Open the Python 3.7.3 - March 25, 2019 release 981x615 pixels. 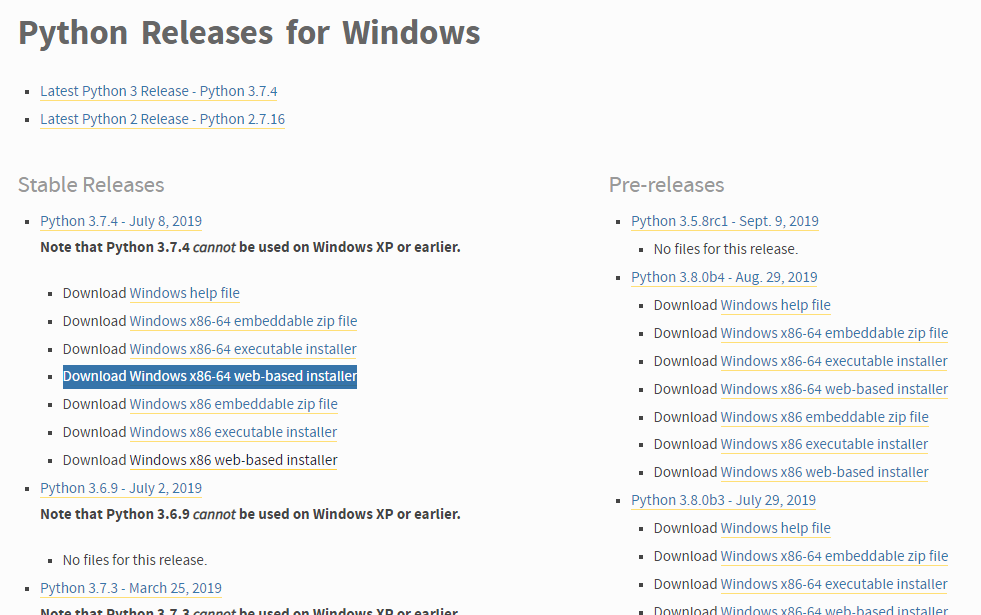click(130, 587)
